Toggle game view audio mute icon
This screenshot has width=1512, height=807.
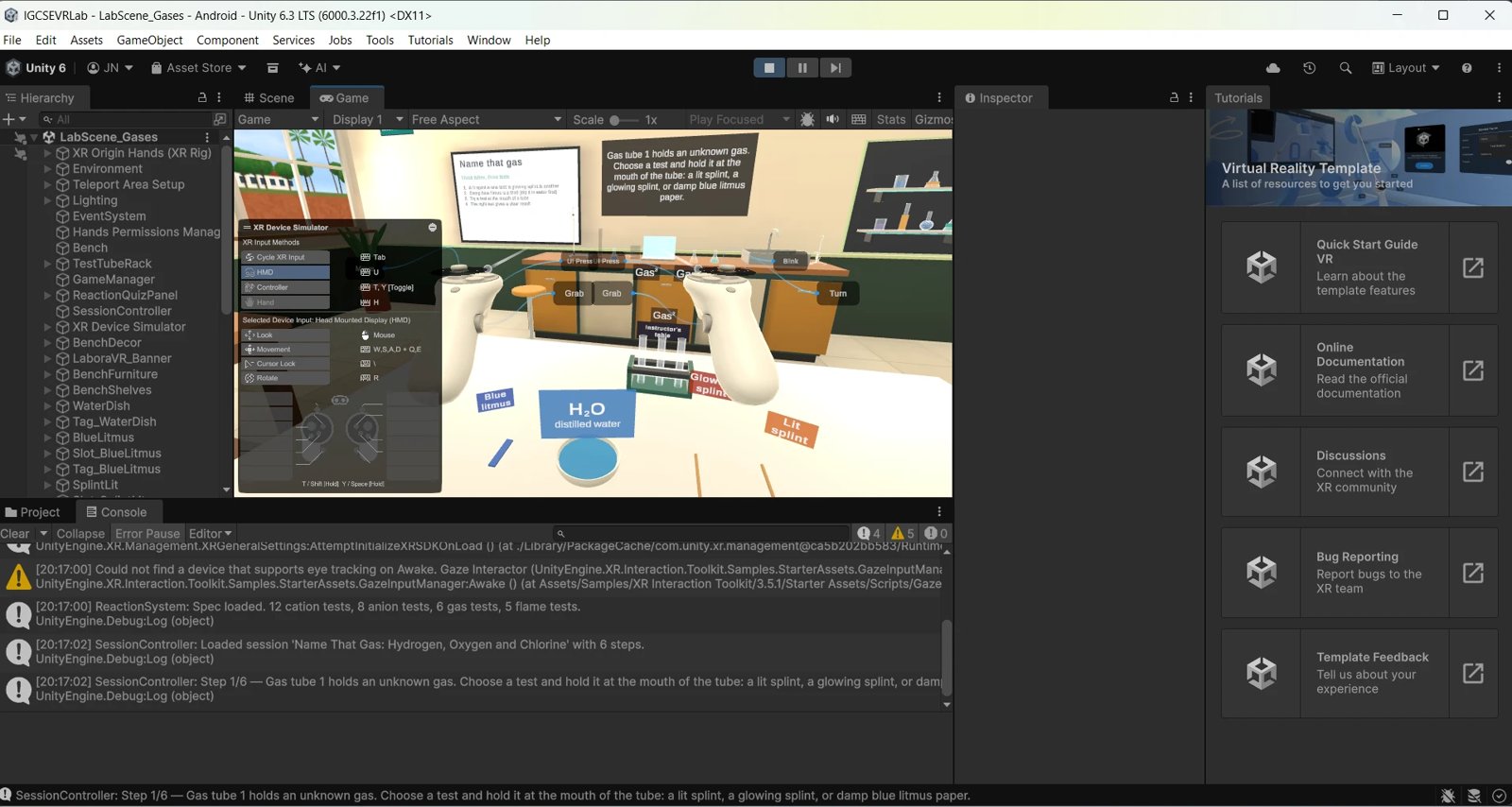point(833,119)
